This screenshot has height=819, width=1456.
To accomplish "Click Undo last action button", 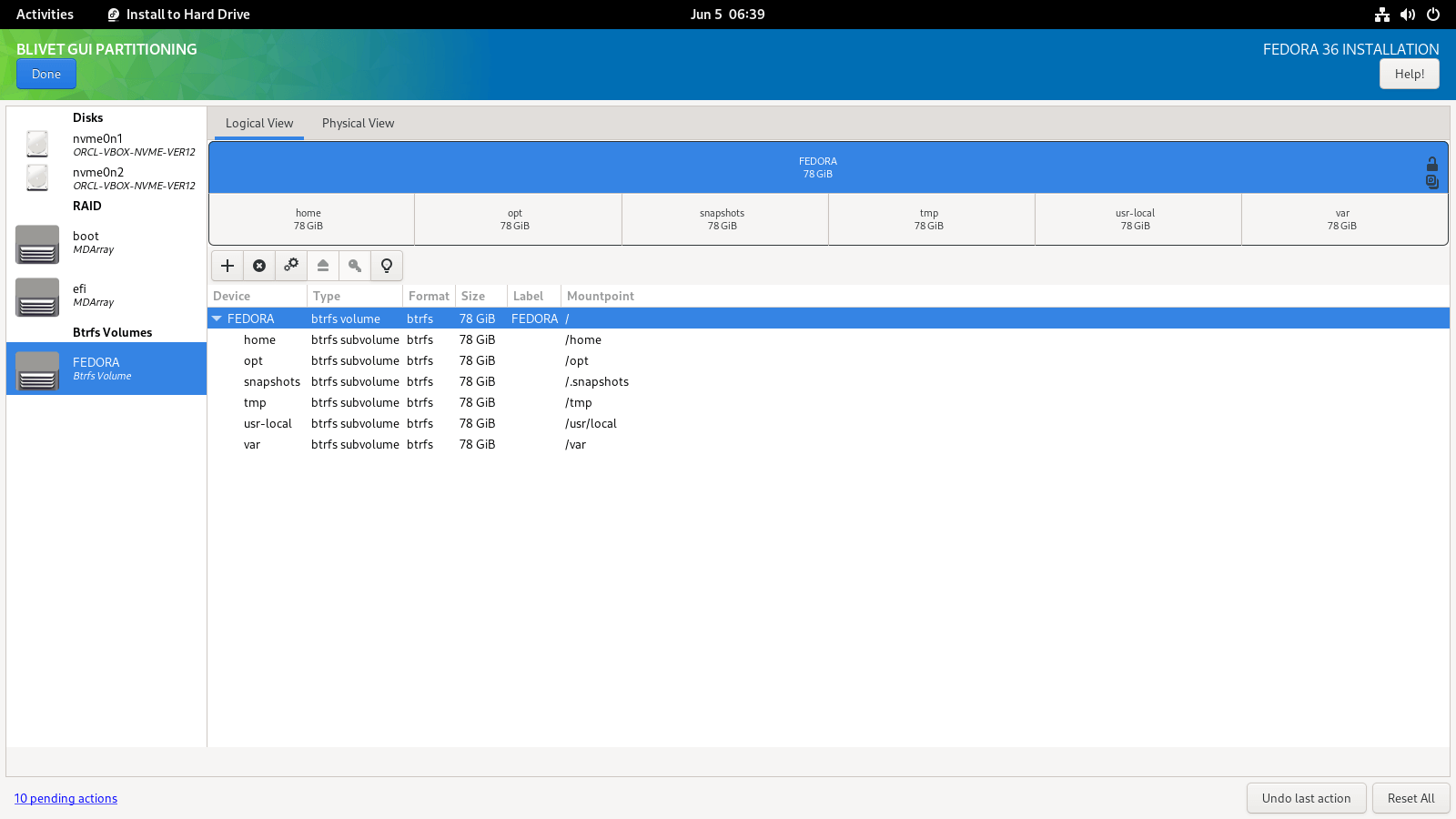I will tap(1306, 798).
